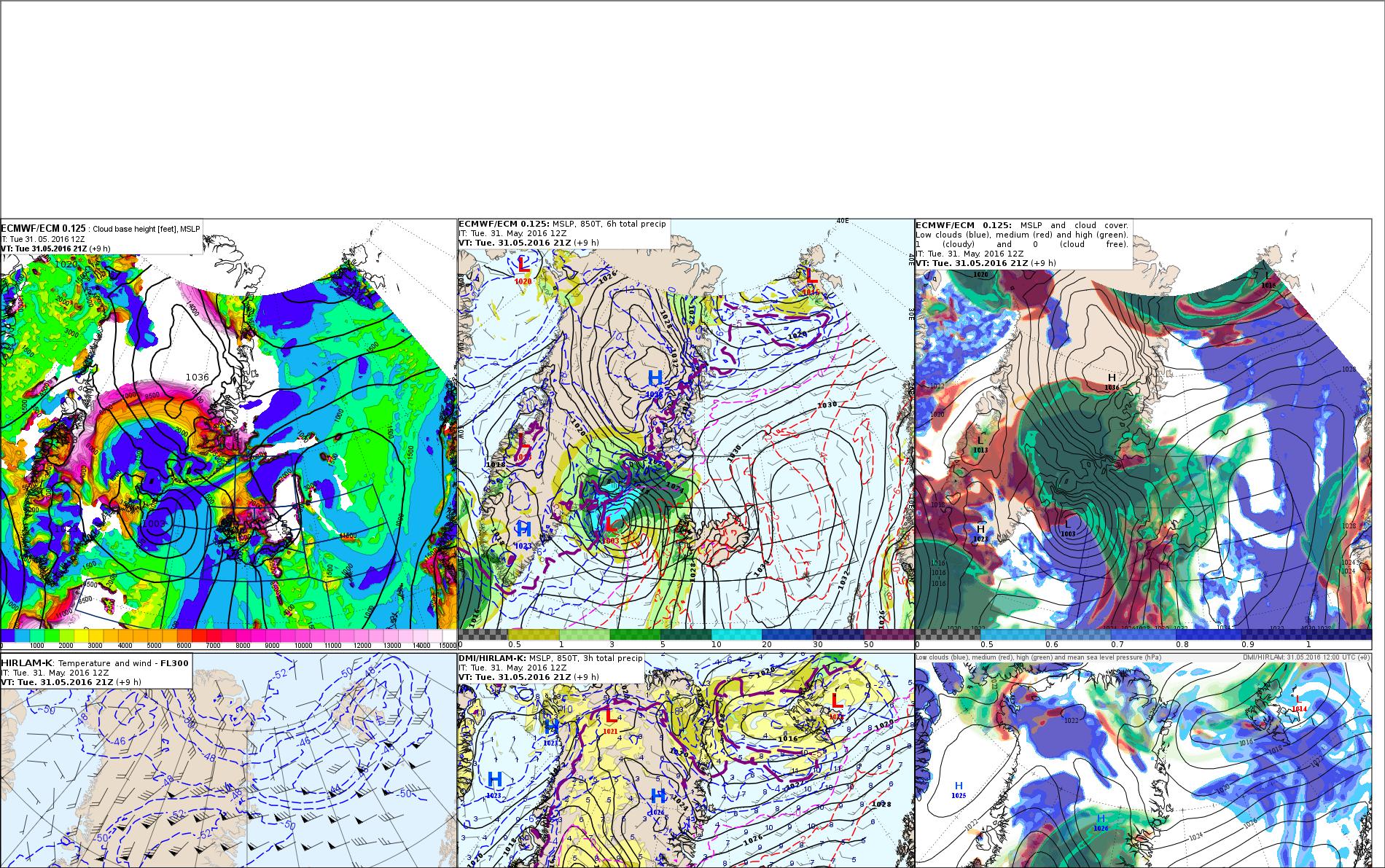1385x868 pixels.
Task: Open the ECMWF cloud base height map
Action: point(228,434)
